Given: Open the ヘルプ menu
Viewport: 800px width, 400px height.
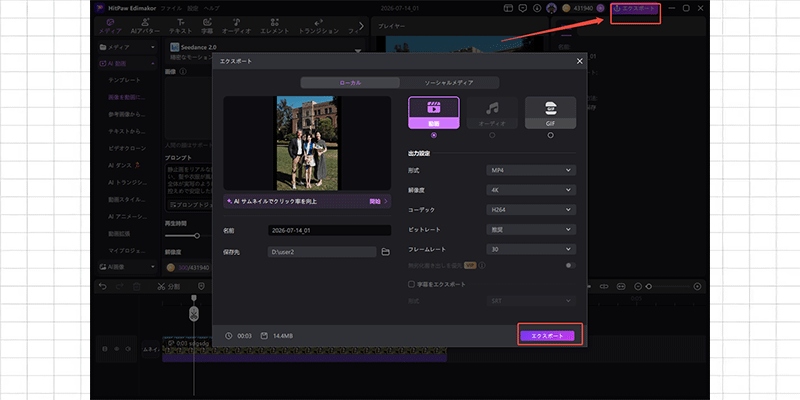Looking at the screenshot, I should pyautogui.click(x=211, y=9).
